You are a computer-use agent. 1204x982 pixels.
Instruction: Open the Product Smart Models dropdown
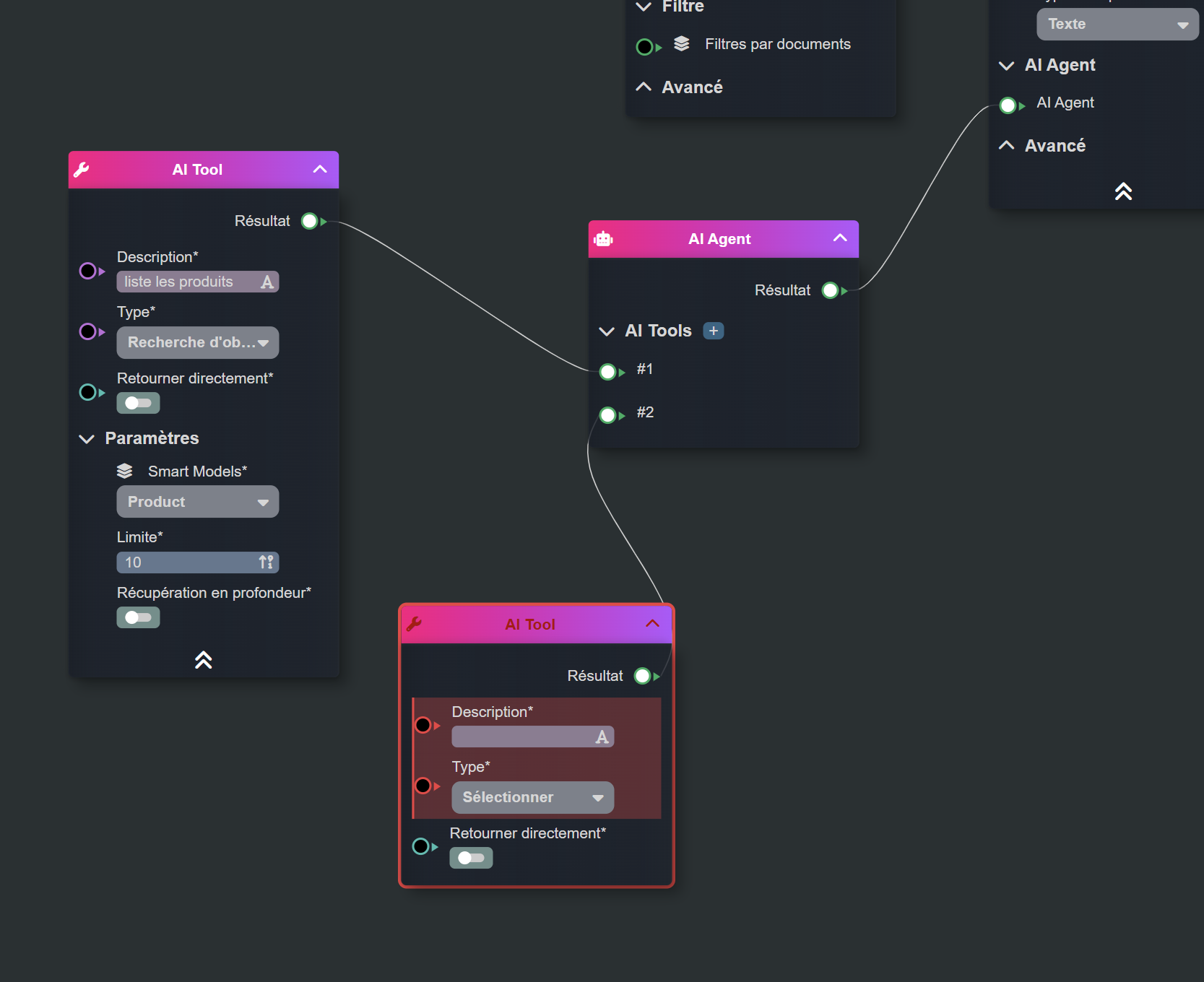click(x=197, y=502)
